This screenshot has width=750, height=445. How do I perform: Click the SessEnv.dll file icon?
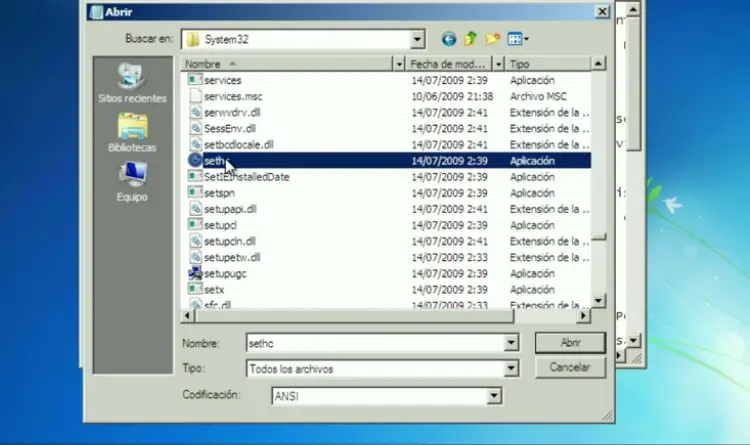click(195, 128)
